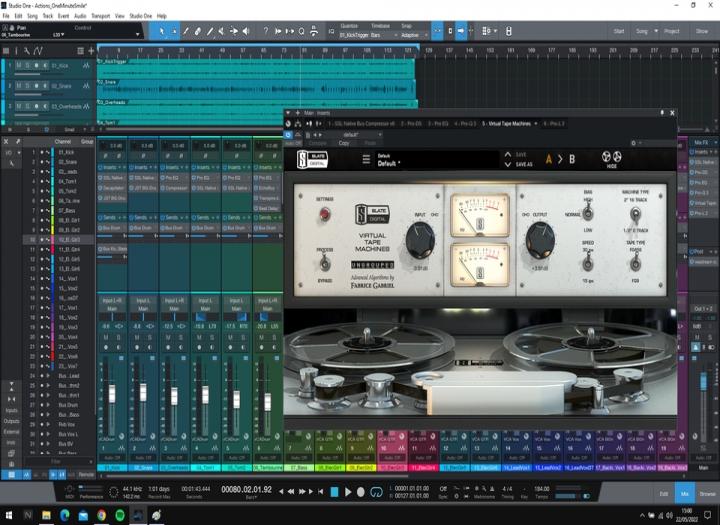Expand the Control parameter dropdown arrow
720x525 pixels.
[x=137, y=34]
